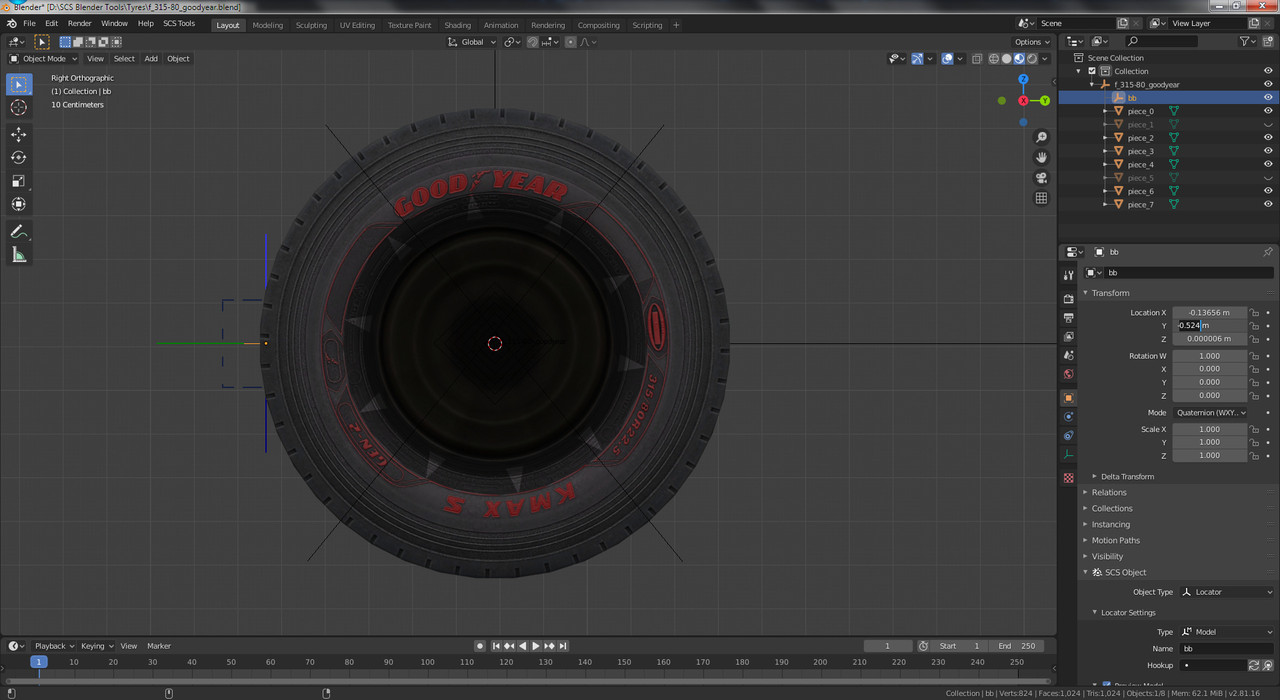
Task: Show hidden piece_1 via its visibility icon
Action: 1268,124
